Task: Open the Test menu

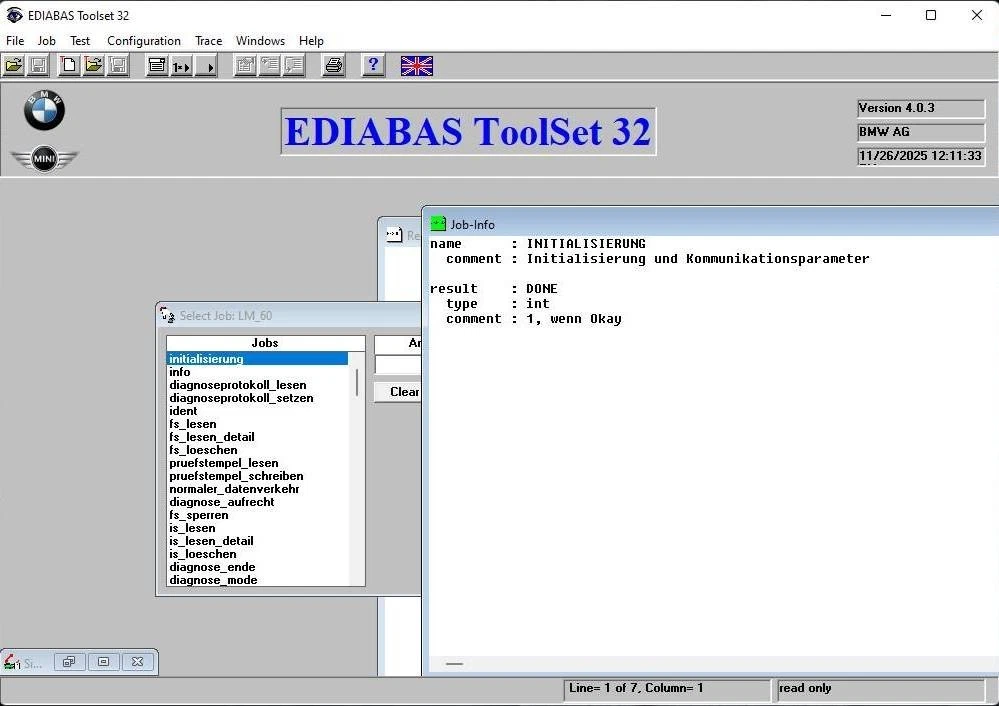Action: [x=80, y=41]
